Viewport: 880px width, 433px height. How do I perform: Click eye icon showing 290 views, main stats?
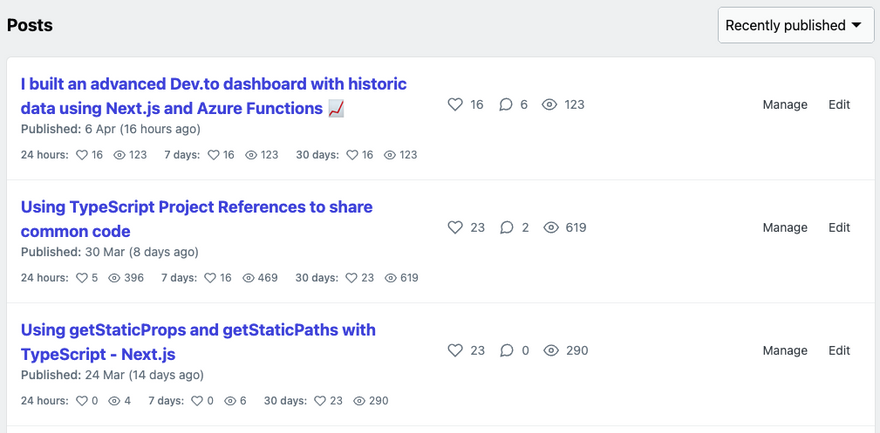[551, 351]
